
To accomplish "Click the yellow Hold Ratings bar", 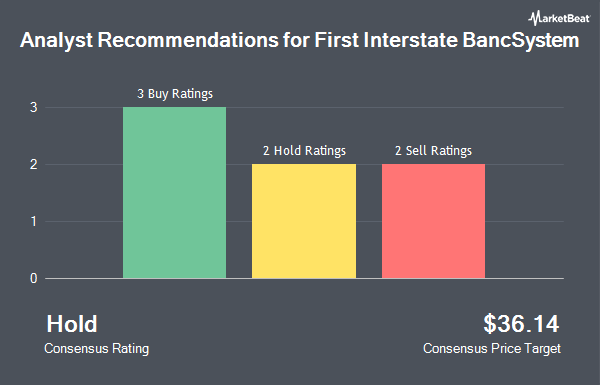I will click(304, 221).
